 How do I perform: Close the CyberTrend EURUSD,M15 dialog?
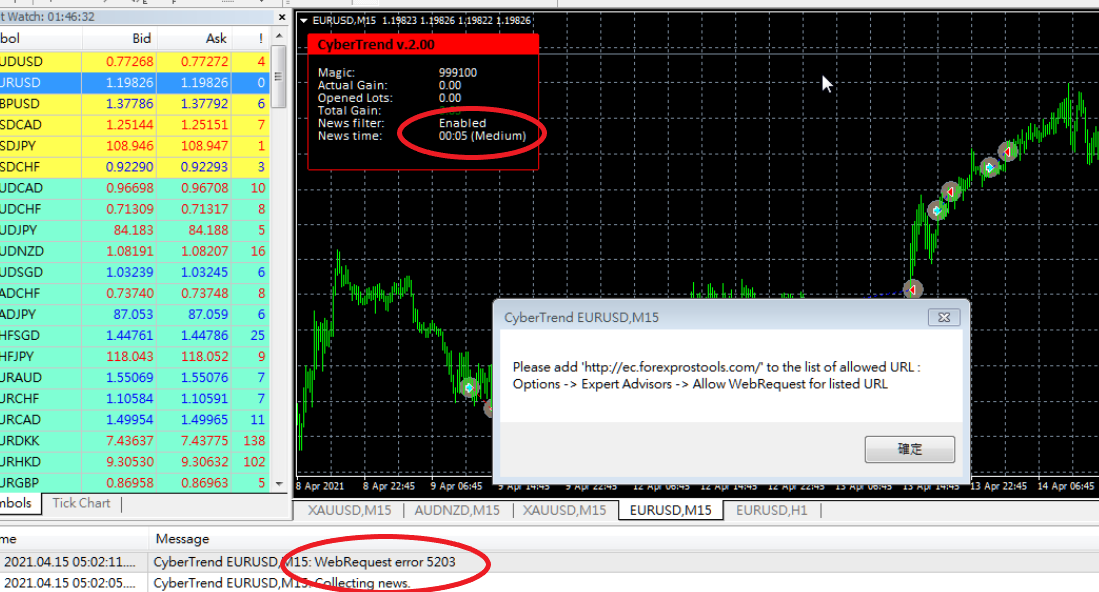pos(943,317)
